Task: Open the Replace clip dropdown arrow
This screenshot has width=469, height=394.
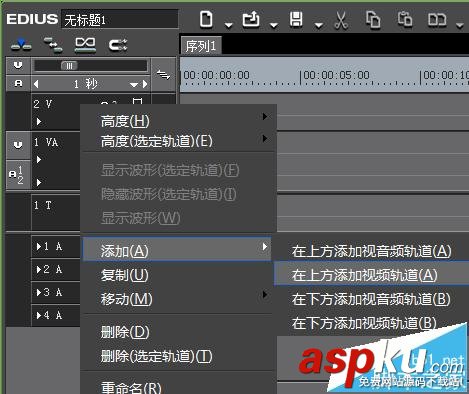Action: [460, 25]
